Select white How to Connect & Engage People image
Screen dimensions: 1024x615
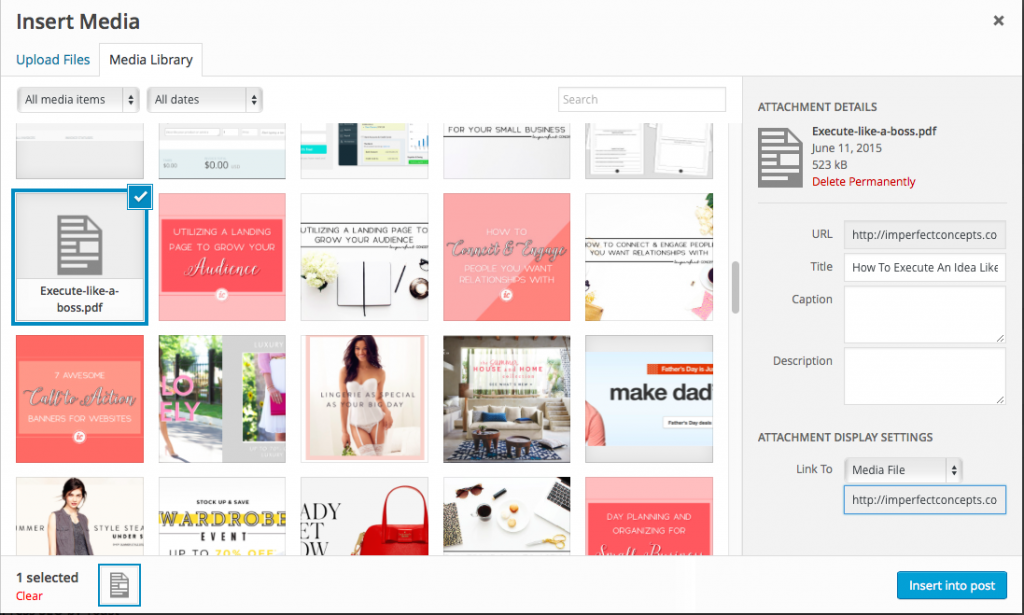(x=649, y=257)
